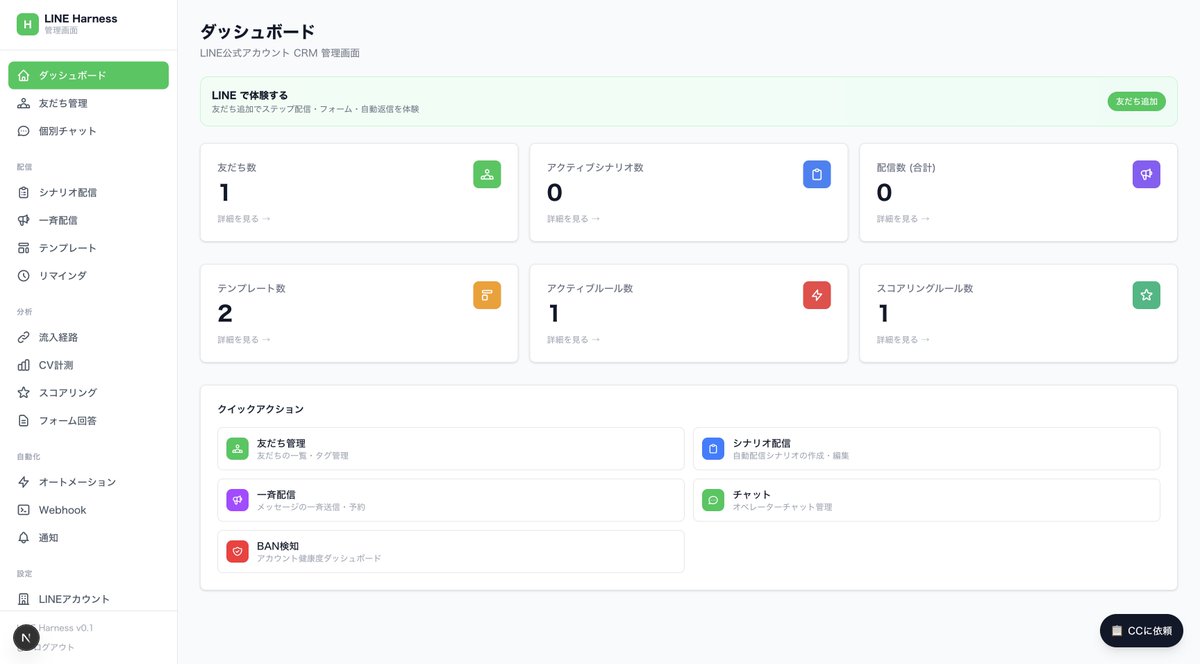This screenshot has height=664, width=1200.
Task: Click the home icon beside ダッシュボード
Action: [24, 75]
